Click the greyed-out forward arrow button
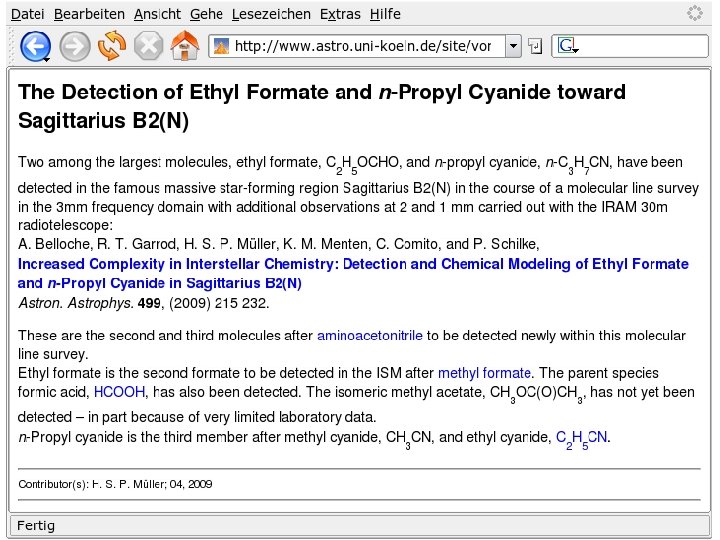This screenshot has height=540, width=720. (75, 46)
